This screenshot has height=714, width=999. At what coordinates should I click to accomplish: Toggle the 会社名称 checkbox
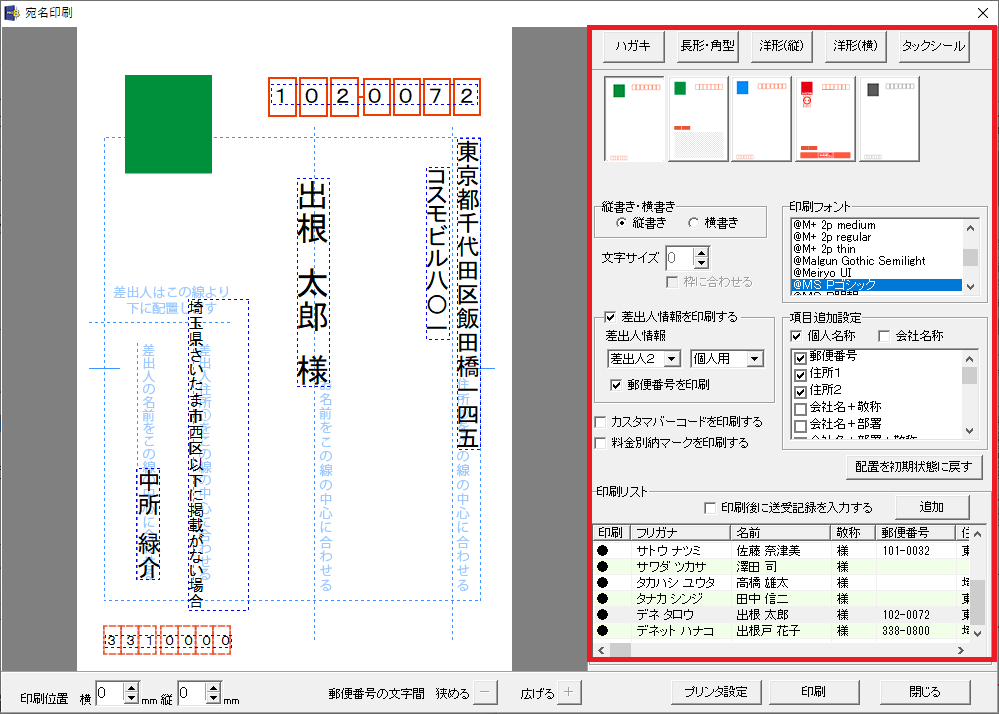point(884,336)
